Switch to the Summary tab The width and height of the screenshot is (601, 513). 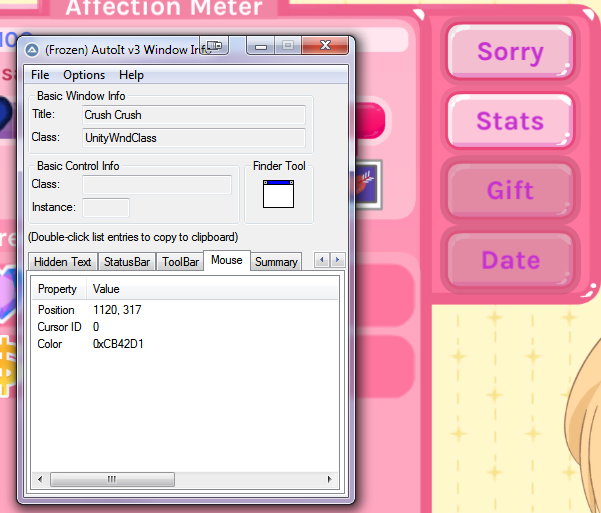tap(276, 262)
